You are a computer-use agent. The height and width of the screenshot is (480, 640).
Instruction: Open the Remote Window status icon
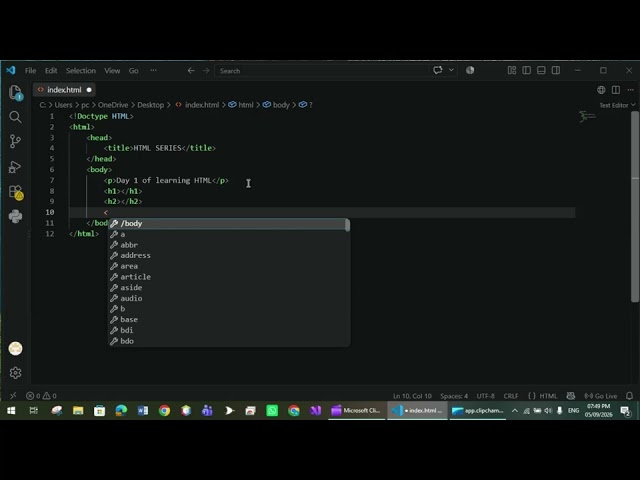tap(13, 396)
